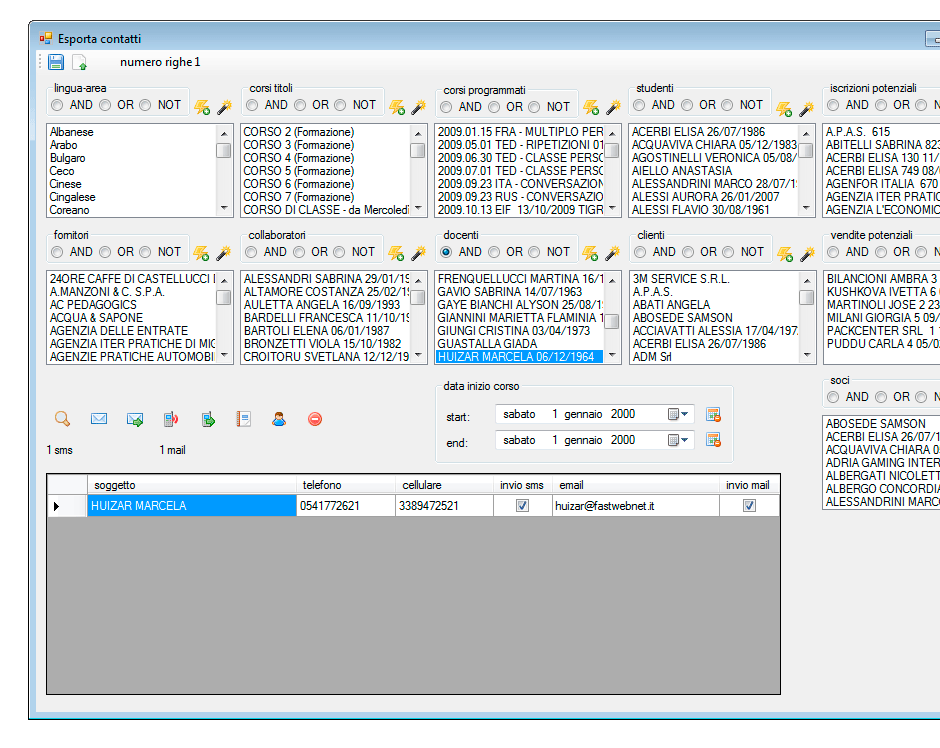
Task: Select AND radio for lingua-area
Action: [58, 105]
